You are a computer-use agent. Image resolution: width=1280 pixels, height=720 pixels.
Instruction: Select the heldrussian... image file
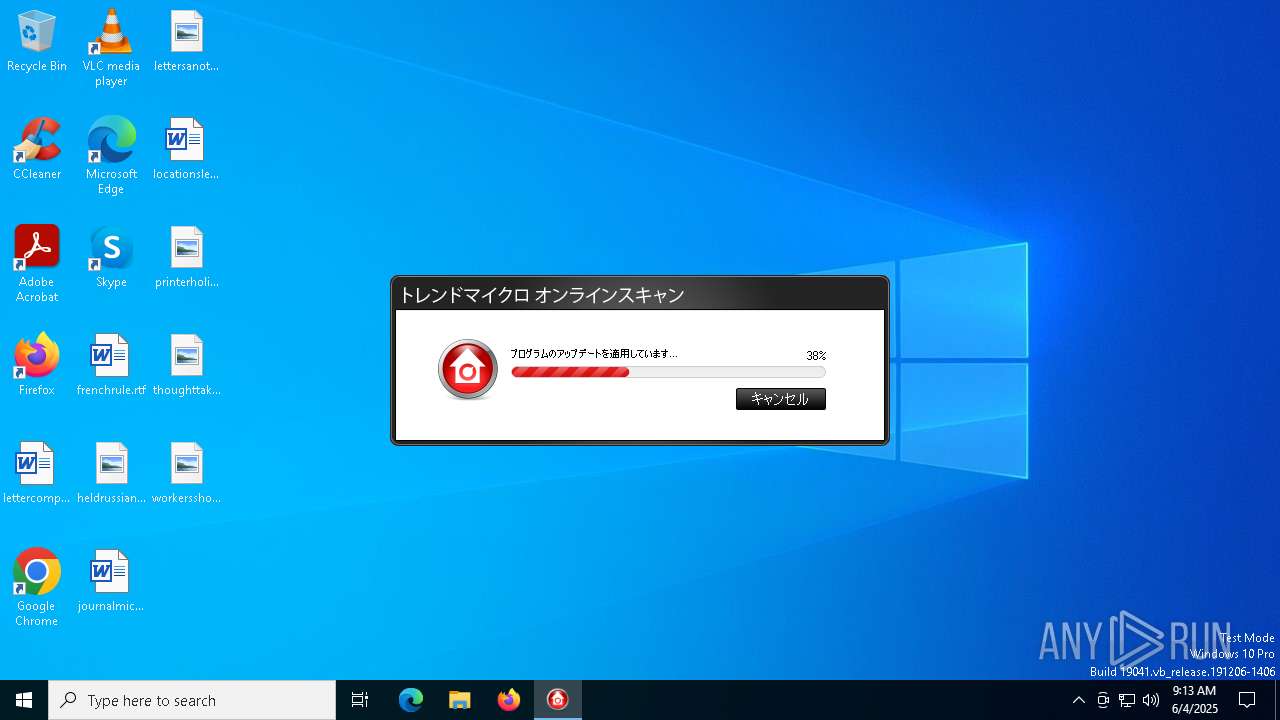pos(111,473)
